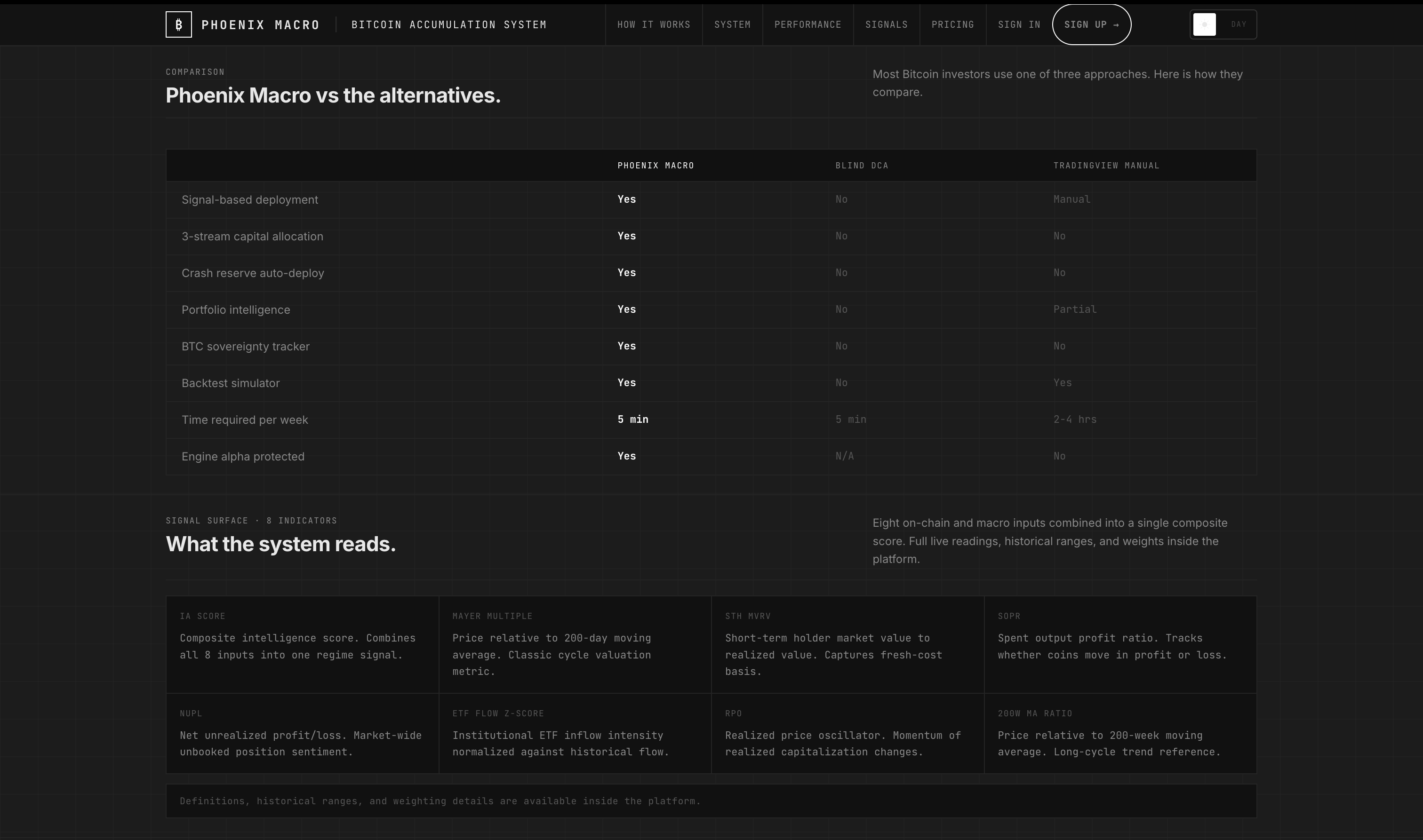Go to the System nav link
The height and width of the screenshot is (840, 1423).
coord(732,24)
